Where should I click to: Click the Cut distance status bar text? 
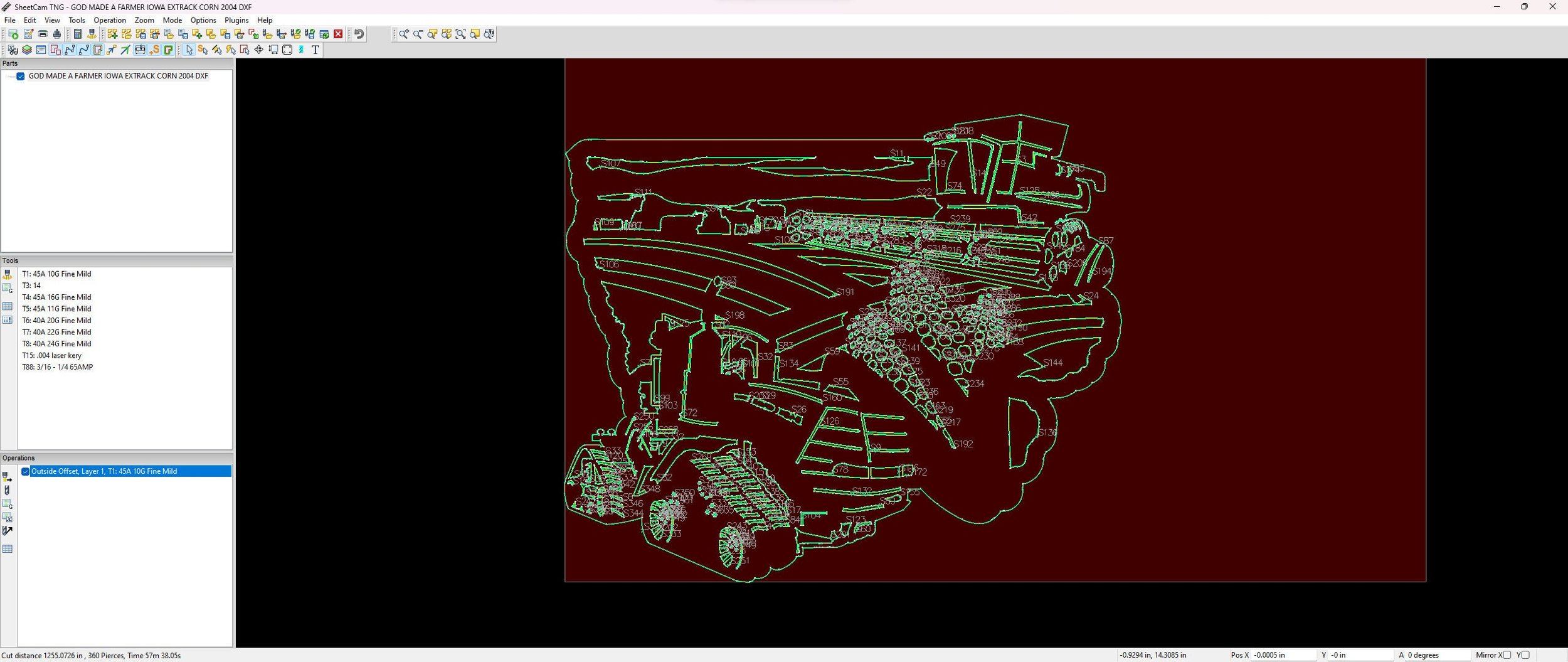click(x=92, y=656)
